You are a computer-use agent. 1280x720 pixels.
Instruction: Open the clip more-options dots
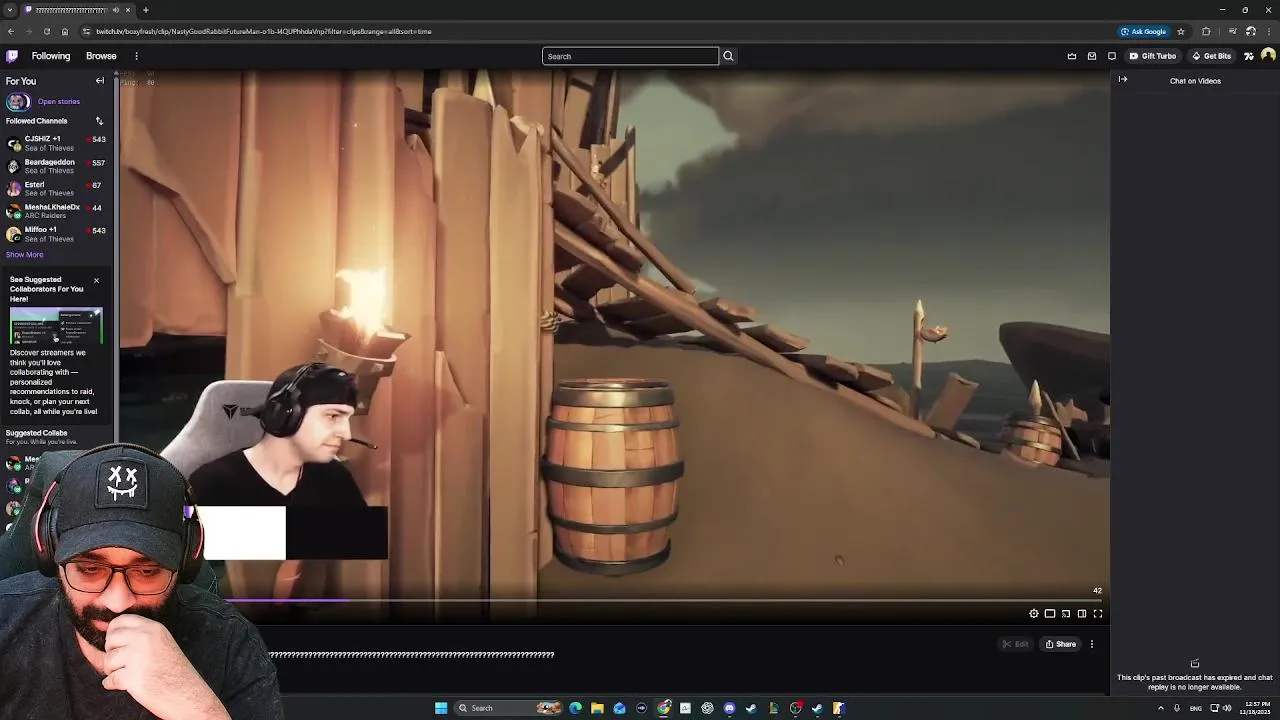1092,644
